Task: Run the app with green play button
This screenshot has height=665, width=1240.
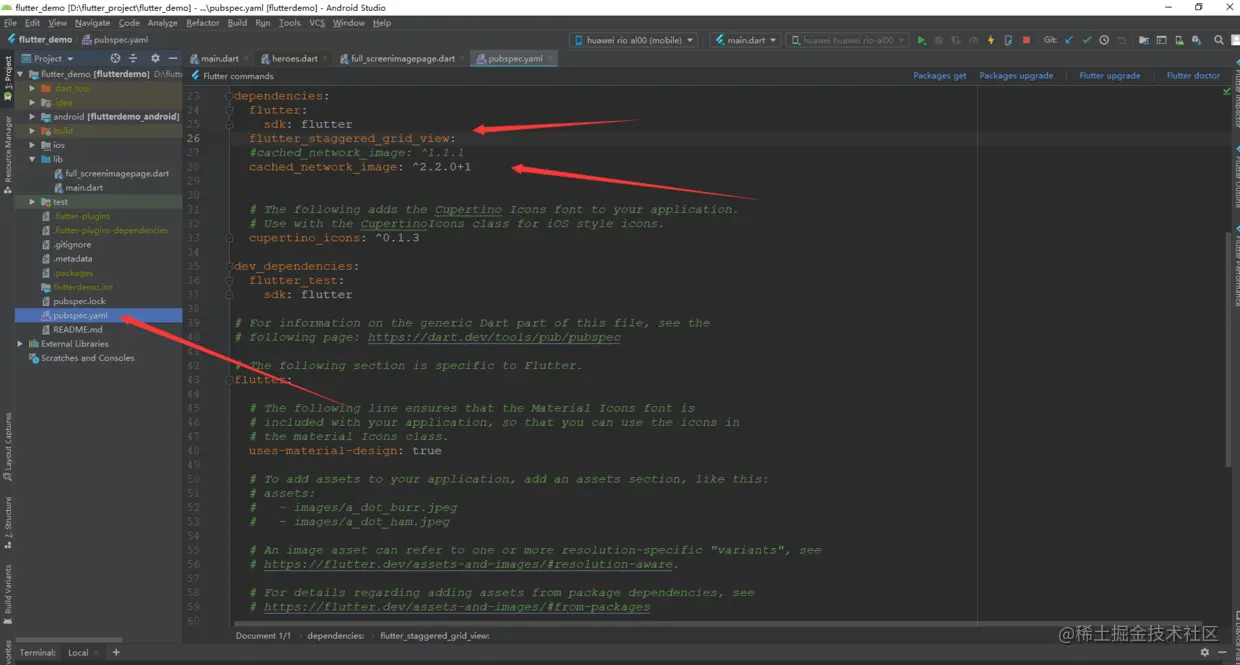Action: [x=921, y=40]
